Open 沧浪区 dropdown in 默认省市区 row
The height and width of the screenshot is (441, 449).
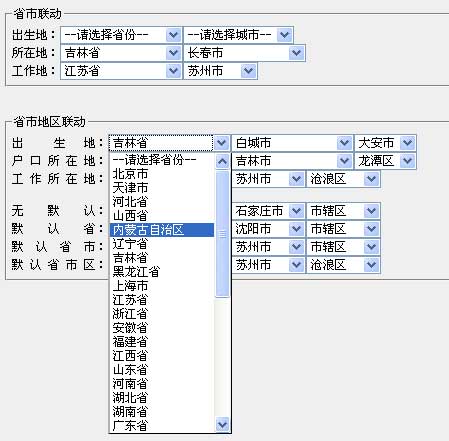(x=343, y=265)
